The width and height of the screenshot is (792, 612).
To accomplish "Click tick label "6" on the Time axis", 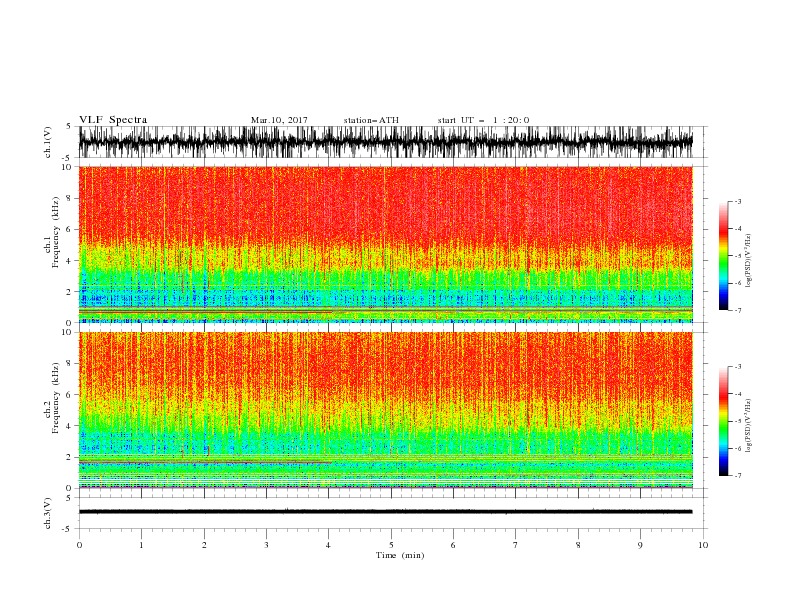I will (x=453, y=545).
